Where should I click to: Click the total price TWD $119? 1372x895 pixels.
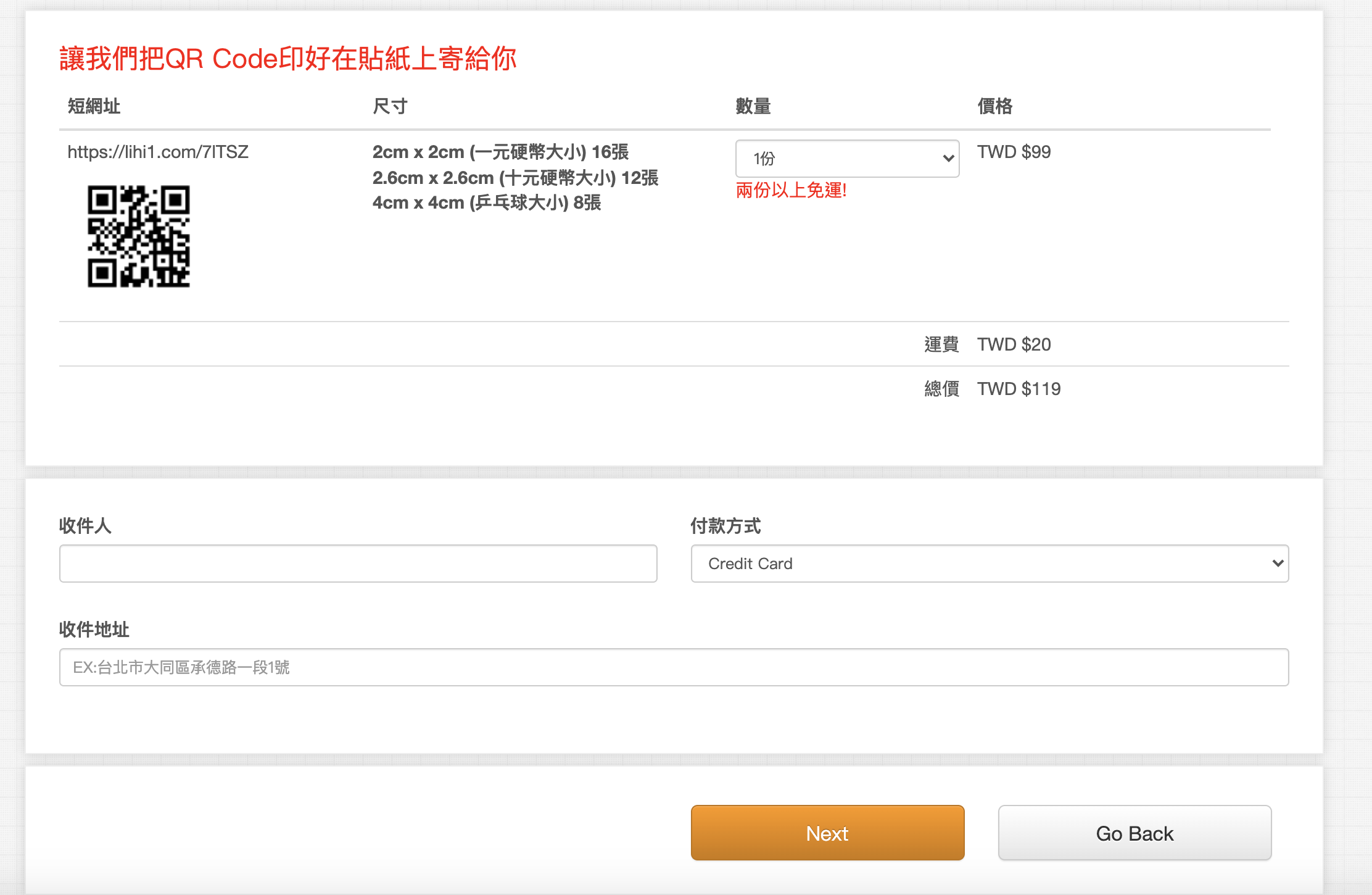1019,389
